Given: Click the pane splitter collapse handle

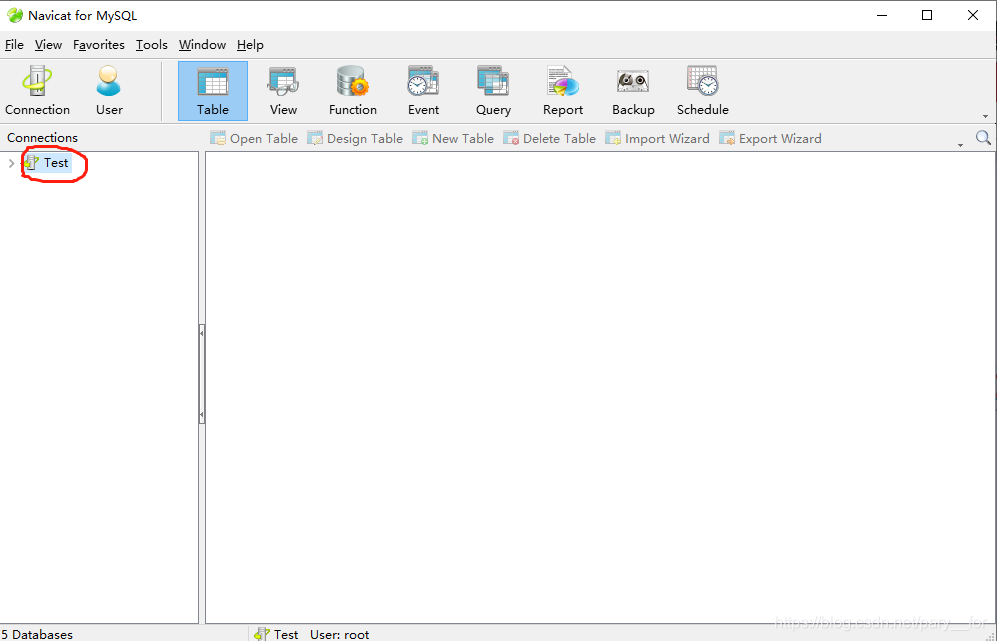Looking at the screenshot, I should [202, 375].
